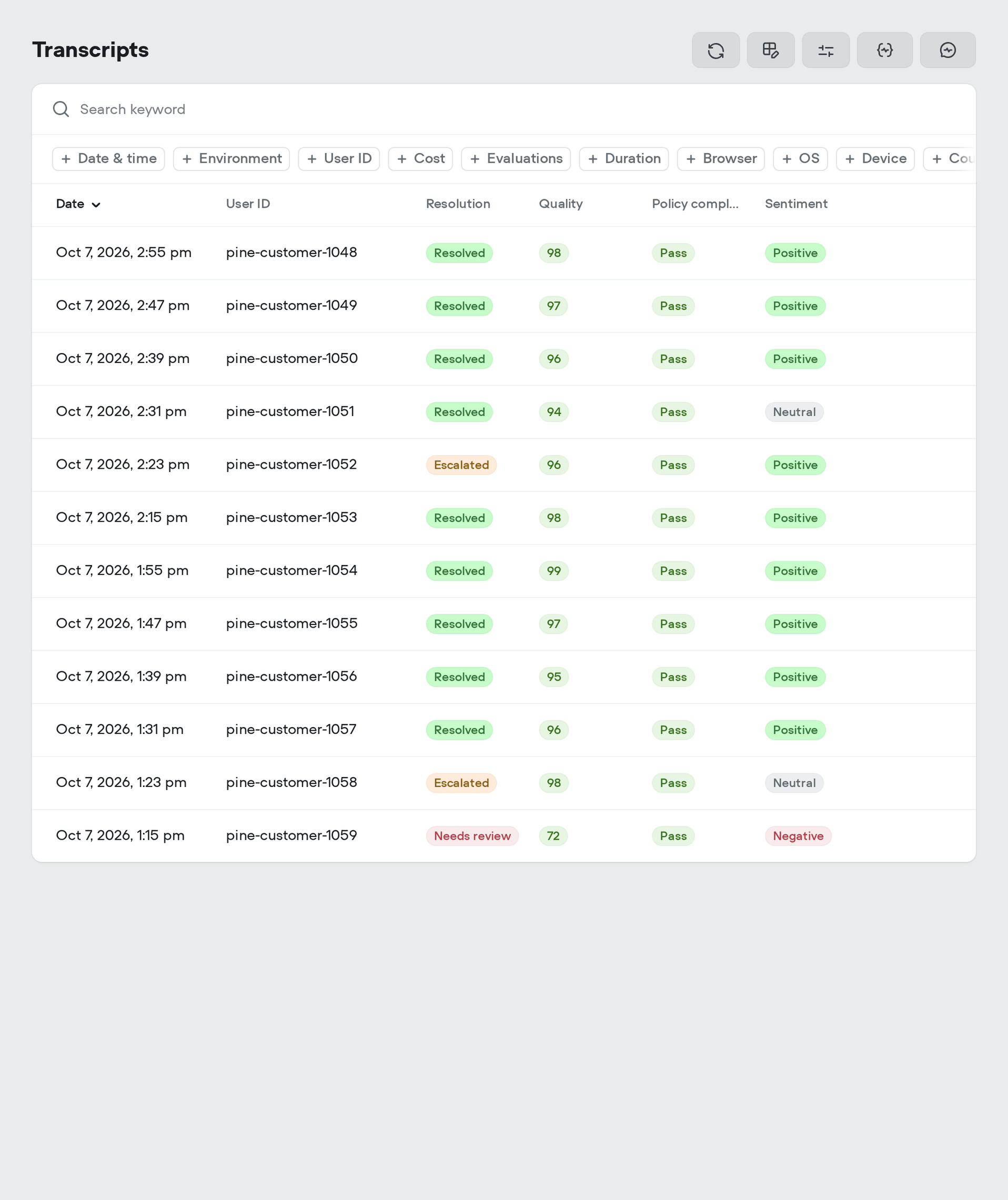Image resolution: width=1008 pixels, height=1200 pixels.
Task: Open the filter sliders settings icon
Action: [826, 51]
